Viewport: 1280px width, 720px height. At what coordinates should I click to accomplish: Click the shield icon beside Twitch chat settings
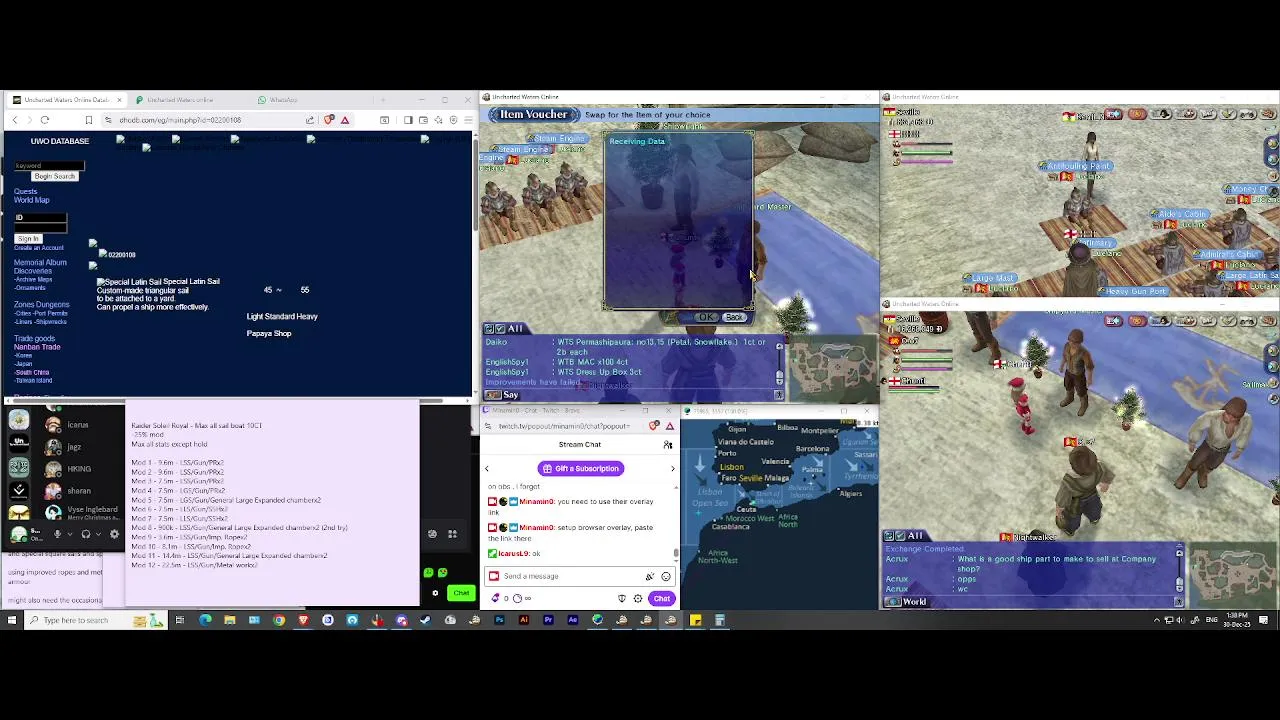[622, 598]
